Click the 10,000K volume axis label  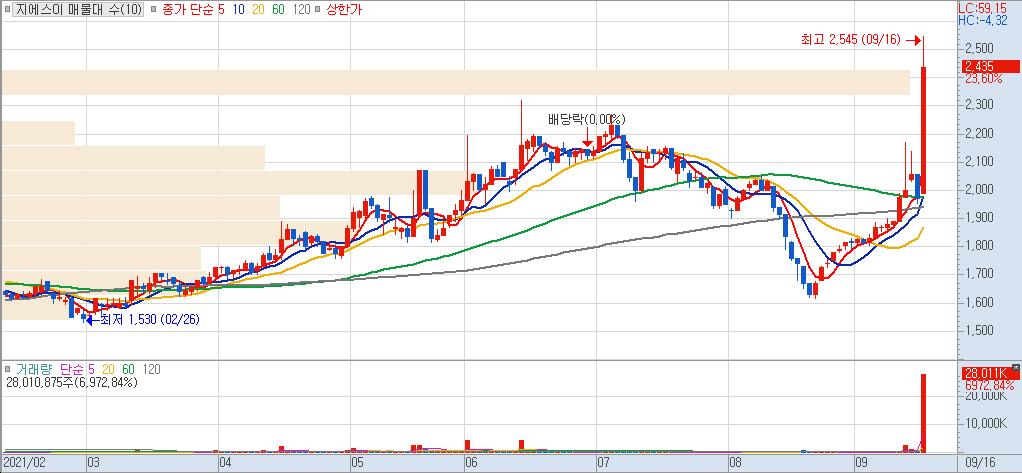pyautogui.click(x=985, y=423)
